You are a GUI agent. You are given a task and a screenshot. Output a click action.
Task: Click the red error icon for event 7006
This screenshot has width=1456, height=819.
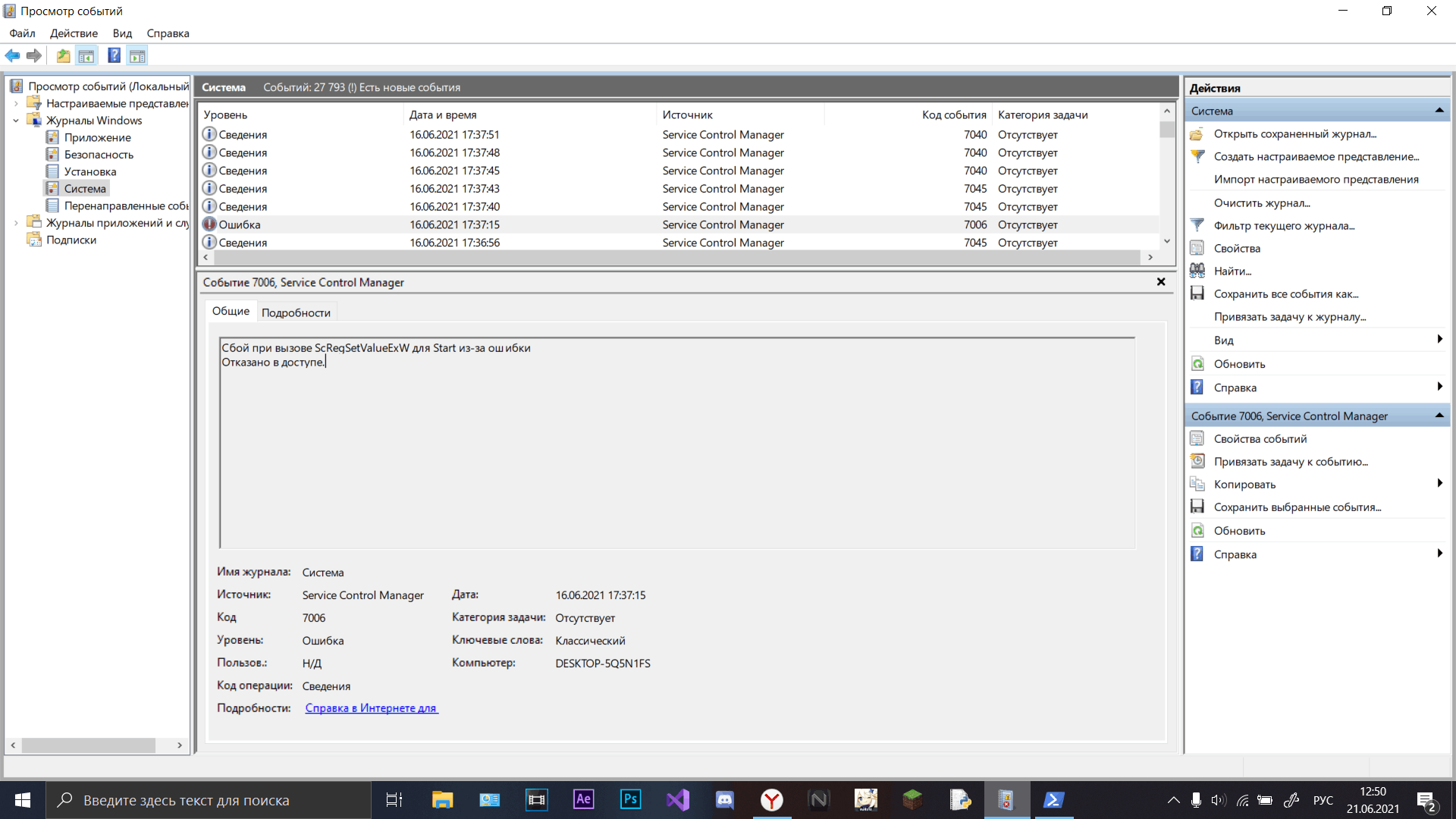coord(209,224)
